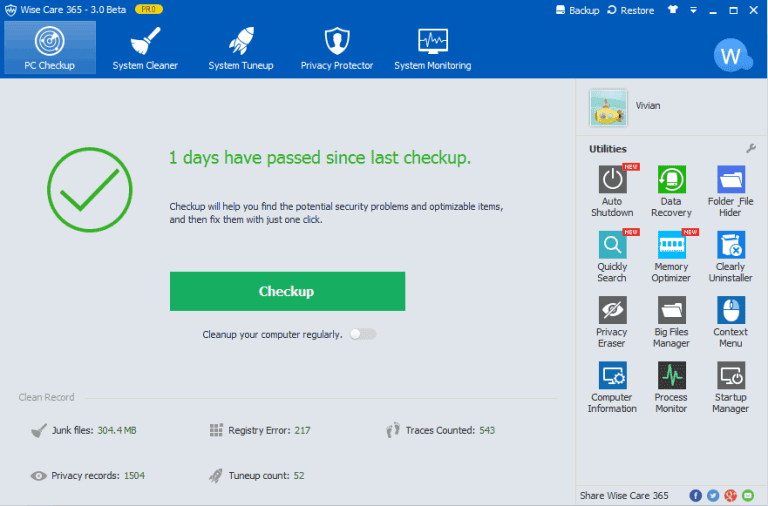This screenshot has height=506, width=768.
Task: Open the System Monitoring tab
Action: pyautogui.click(x=432, y=48)
